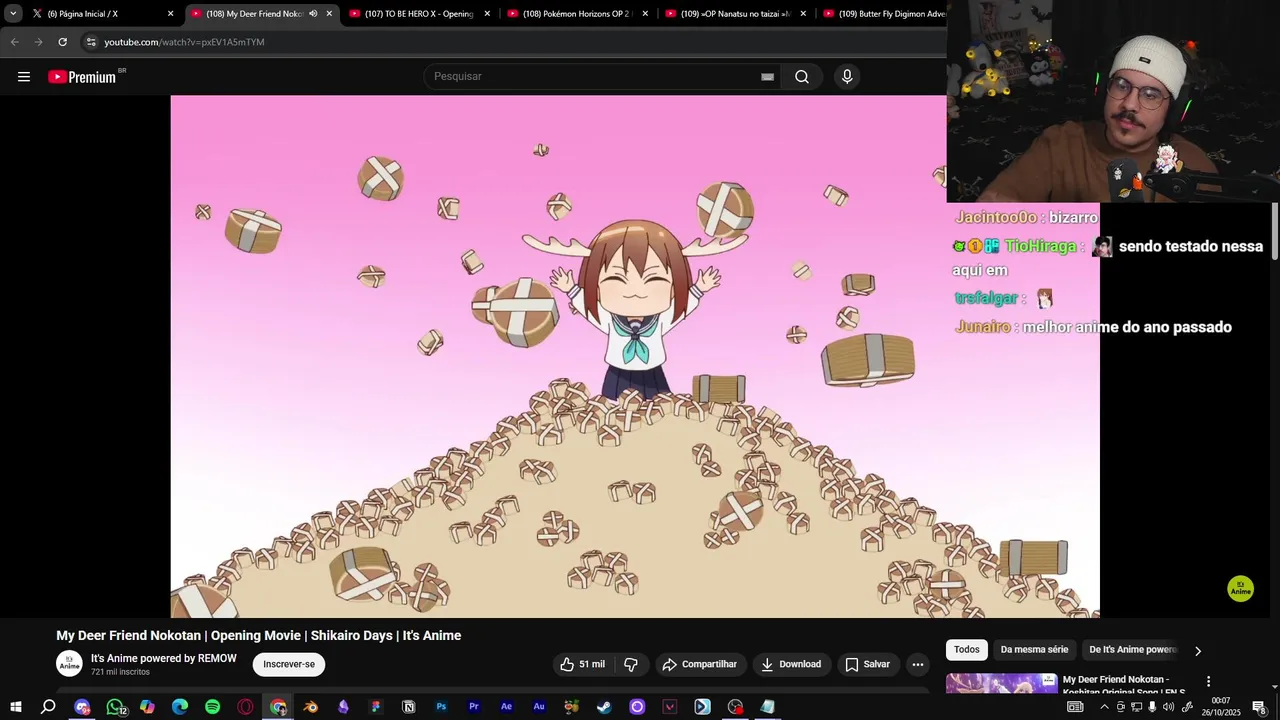
Task: Switch to the OP Nanatsu no taizai tab
Action: point(736,14)
